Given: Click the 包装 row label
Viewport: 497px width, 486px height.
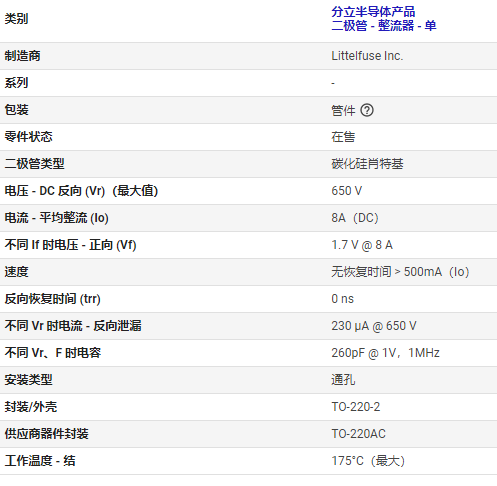Looking at the screenshot, I should pos(16,110).
